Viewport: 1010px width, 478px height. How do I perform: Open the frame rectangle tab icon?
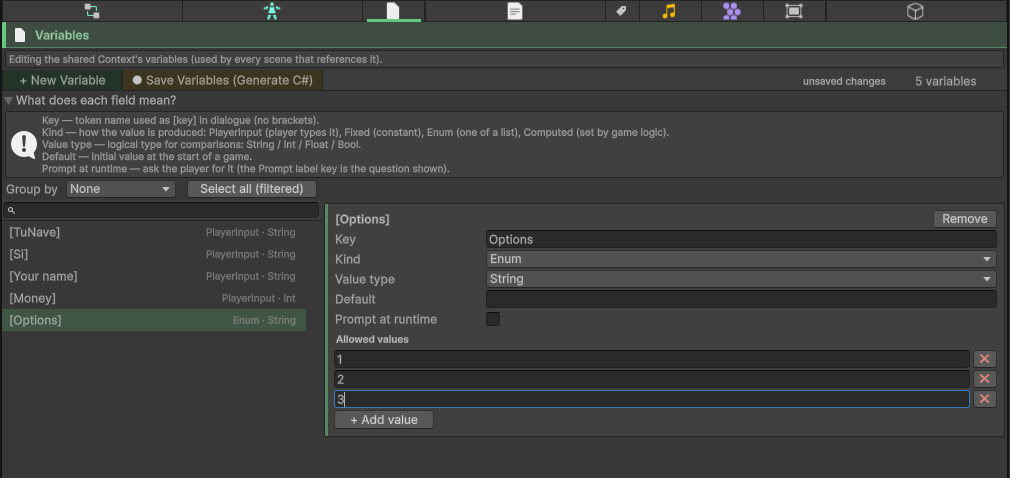pyautogui.click(x=794, y=11)
